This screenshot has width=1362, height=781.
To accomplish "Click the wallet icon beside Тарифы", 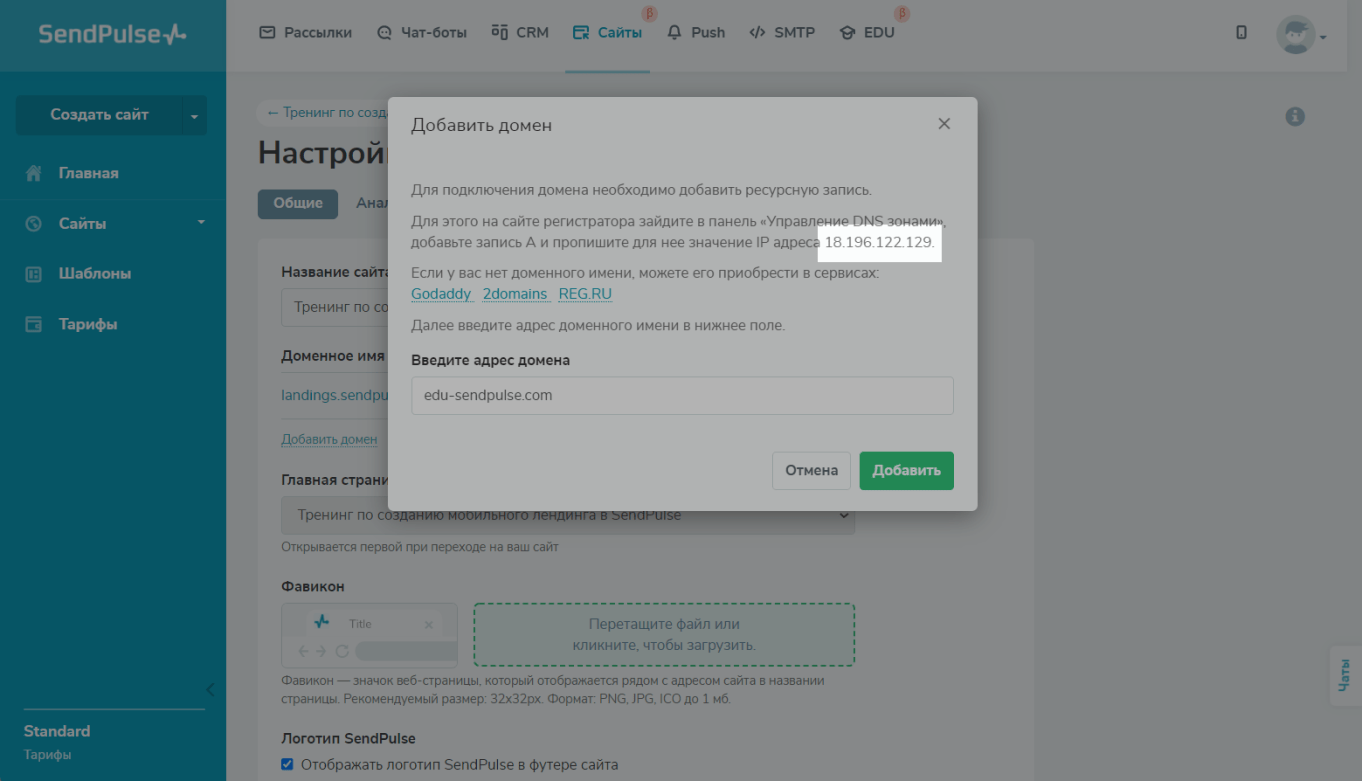I will [x=34, y=324].
